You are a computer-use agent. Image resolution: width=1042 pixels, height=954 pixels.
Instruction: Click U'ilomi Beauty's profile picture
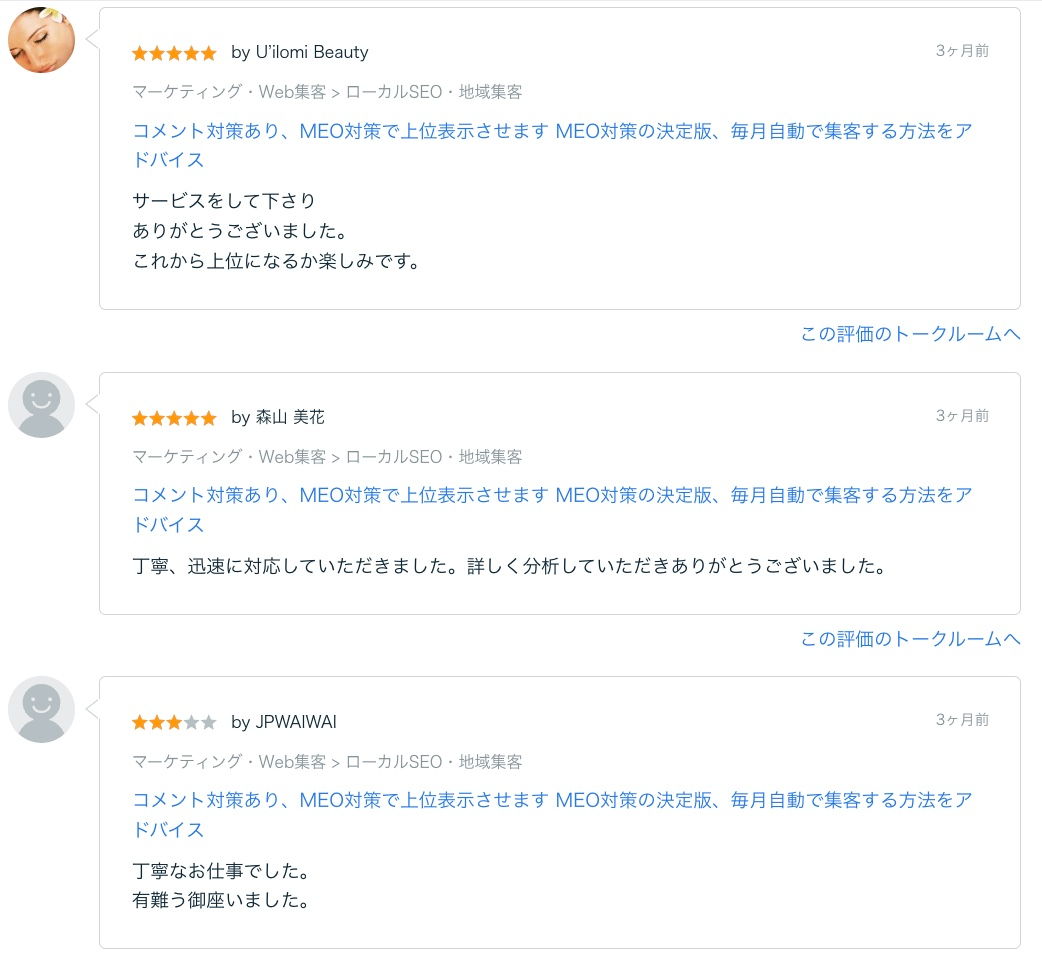(41, 40)
